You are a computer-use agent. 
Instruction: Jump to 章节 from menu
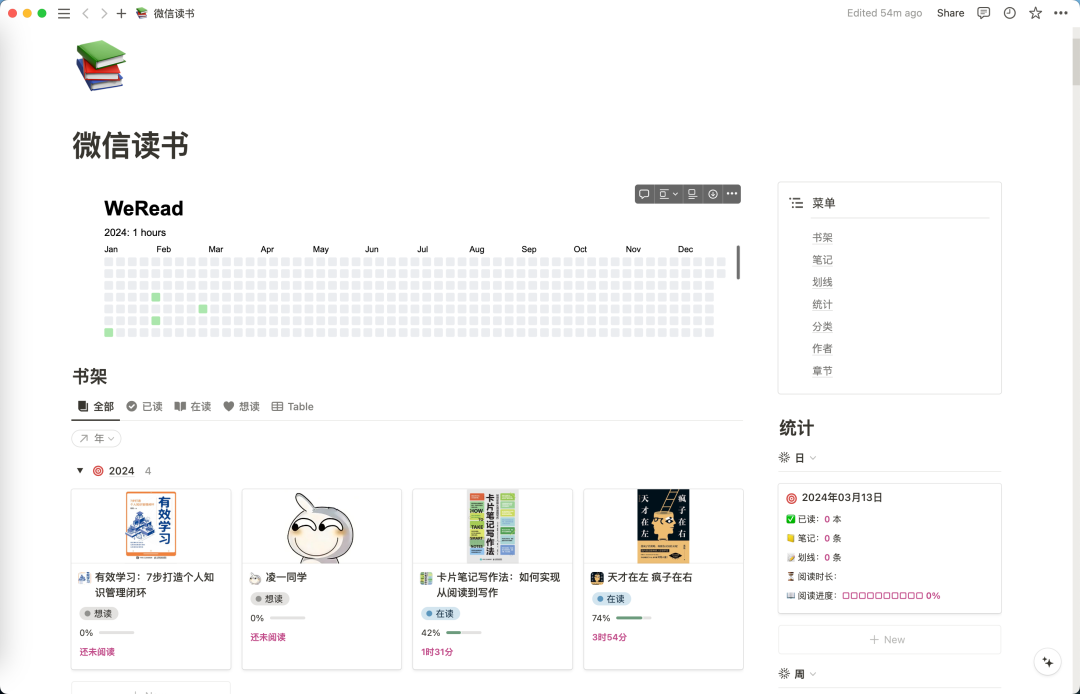[822, 370]
